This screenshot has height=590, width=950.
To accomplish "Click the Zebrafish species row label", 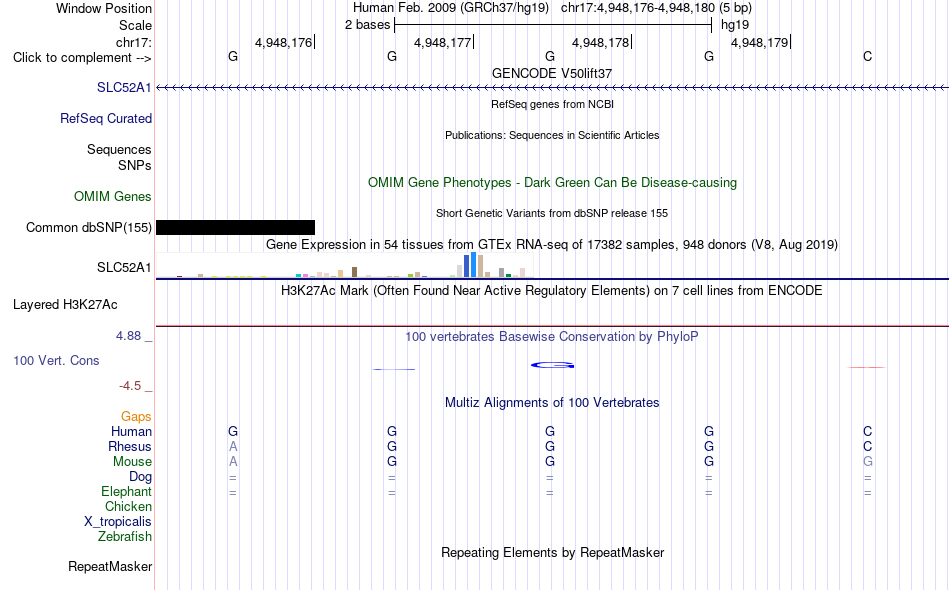I will pos(125,536).
